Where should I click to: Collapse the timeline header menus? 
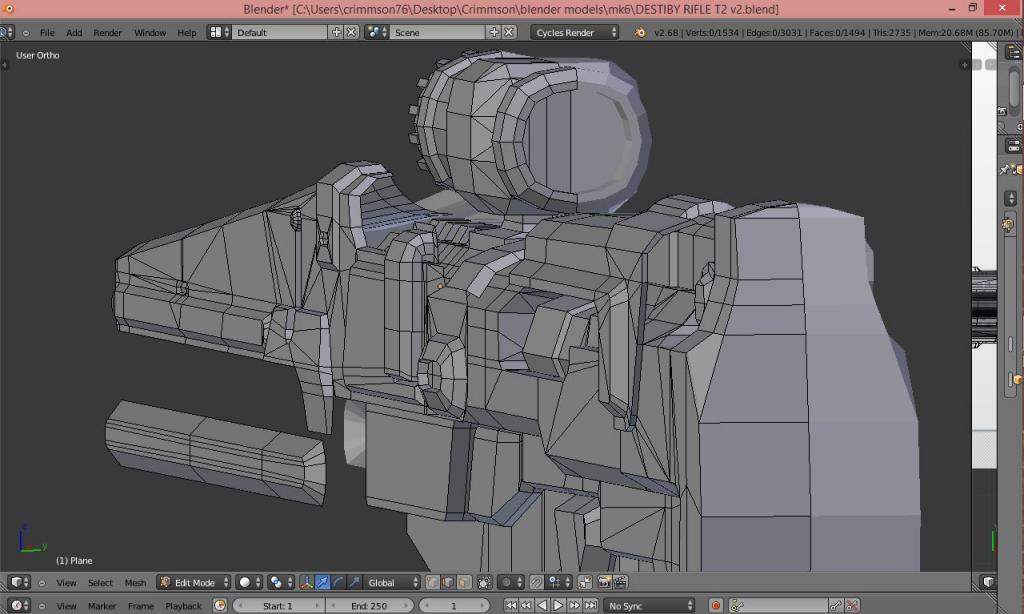(x=42, y=606)
